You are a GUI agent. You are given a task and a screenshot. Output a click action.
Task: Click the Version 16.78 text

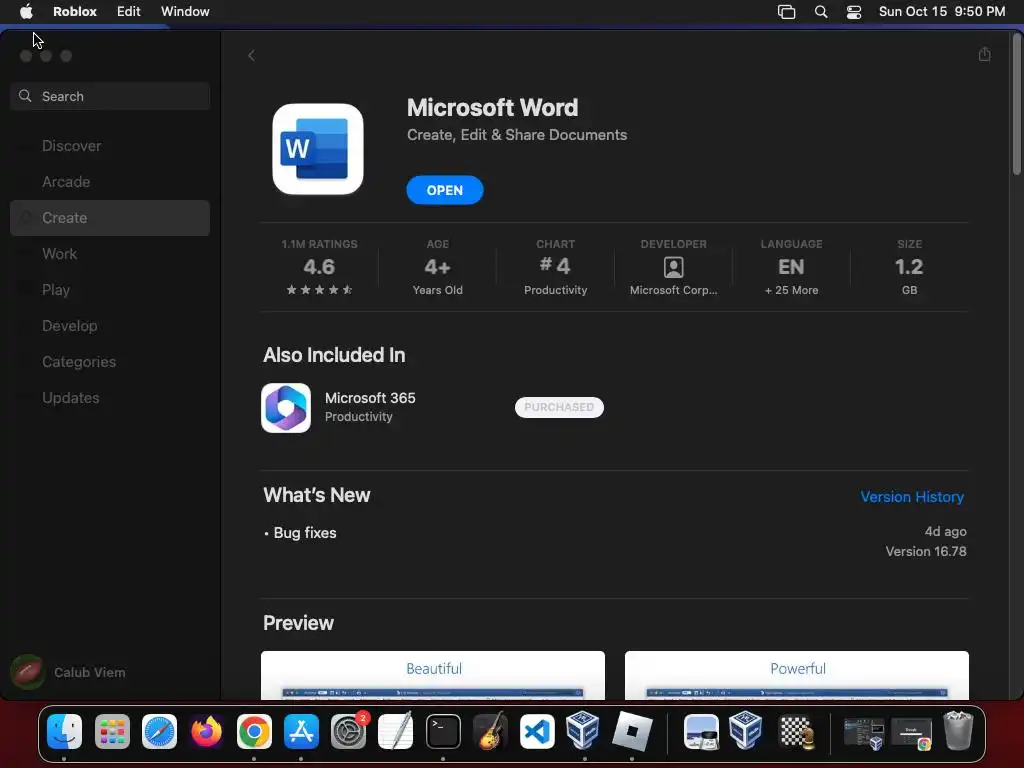[926, 551]
